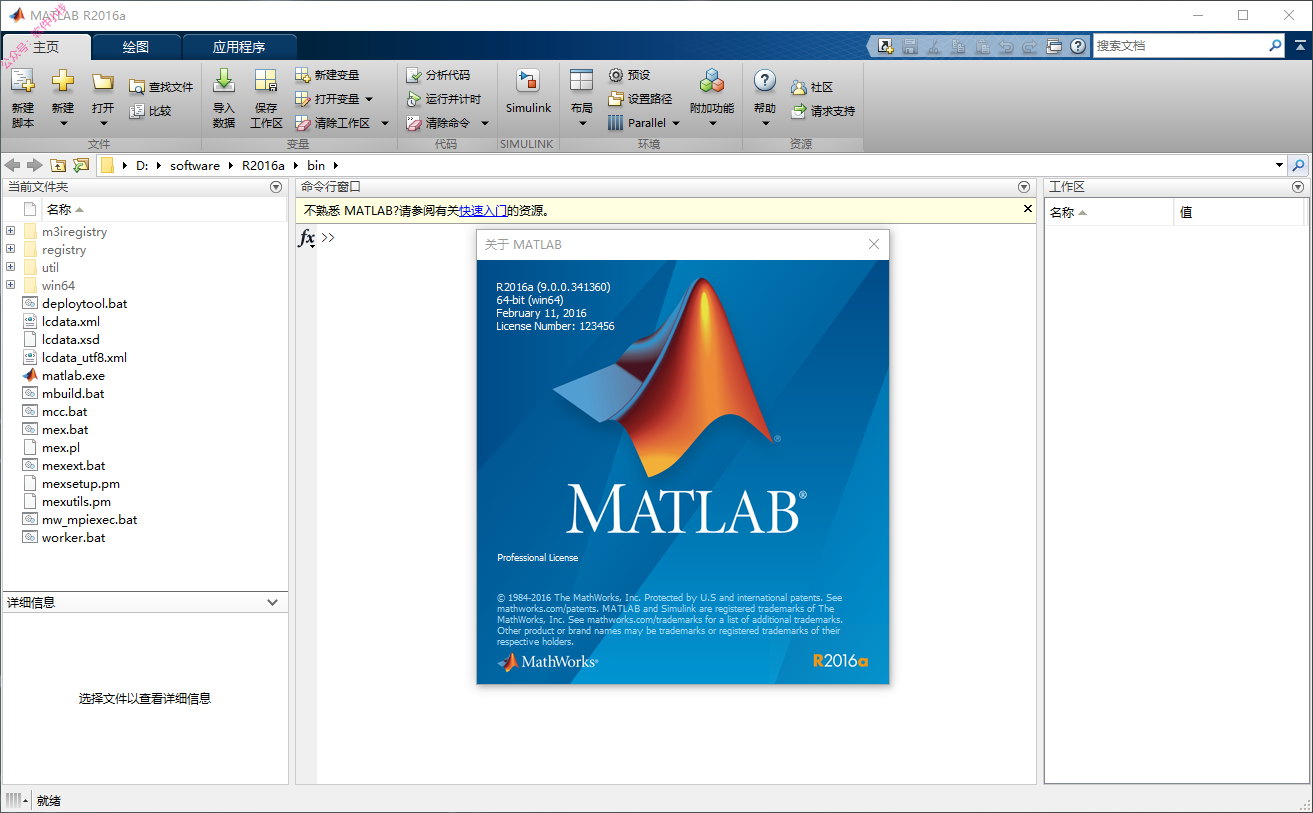The image size is (1313, 813).
Task: Click 设置路径 (Set Path)
Action: click(640, 99)
